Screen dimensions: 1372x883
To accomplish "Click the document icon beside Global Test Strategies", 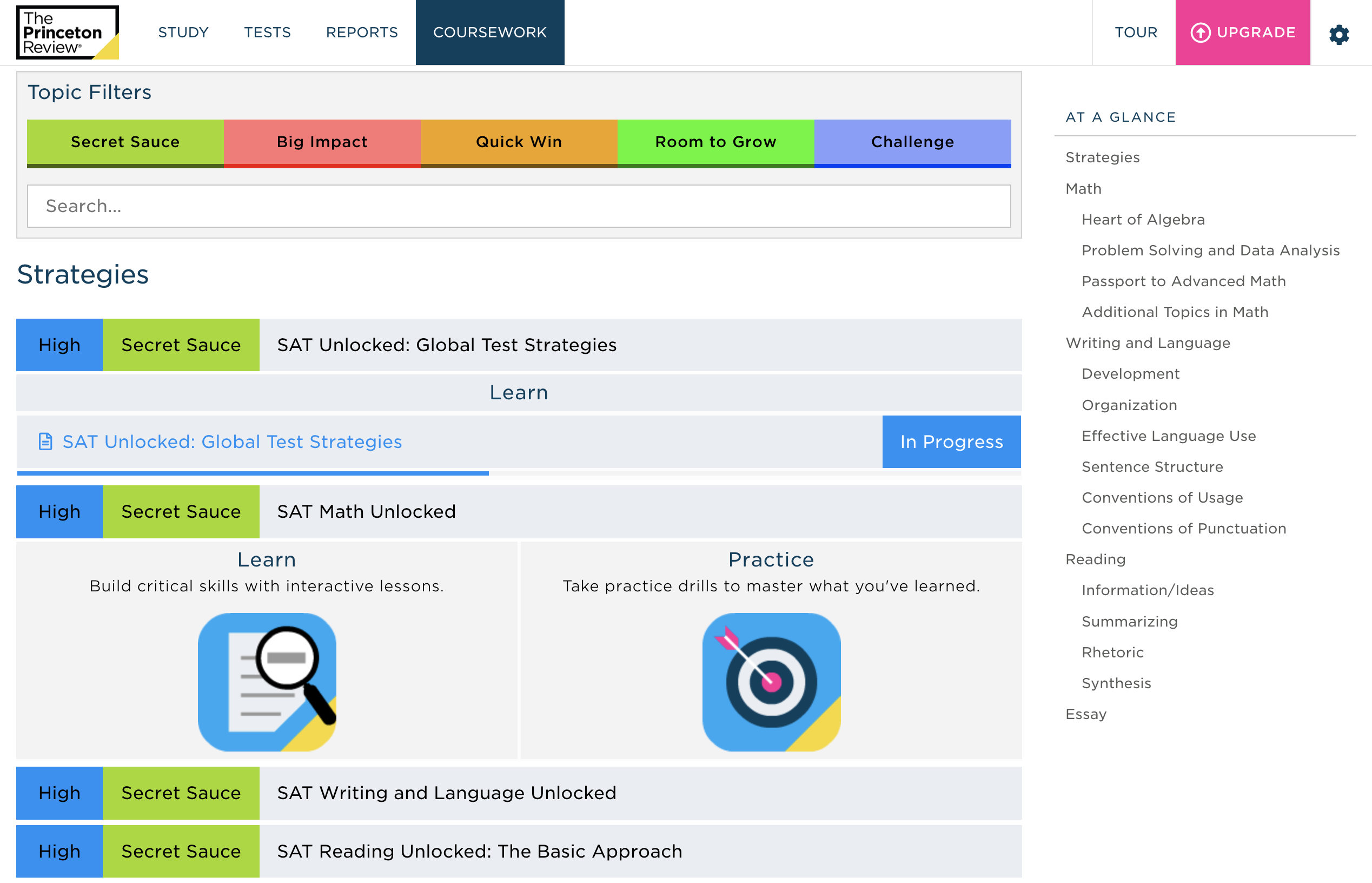I will click(x=45, y=441).
